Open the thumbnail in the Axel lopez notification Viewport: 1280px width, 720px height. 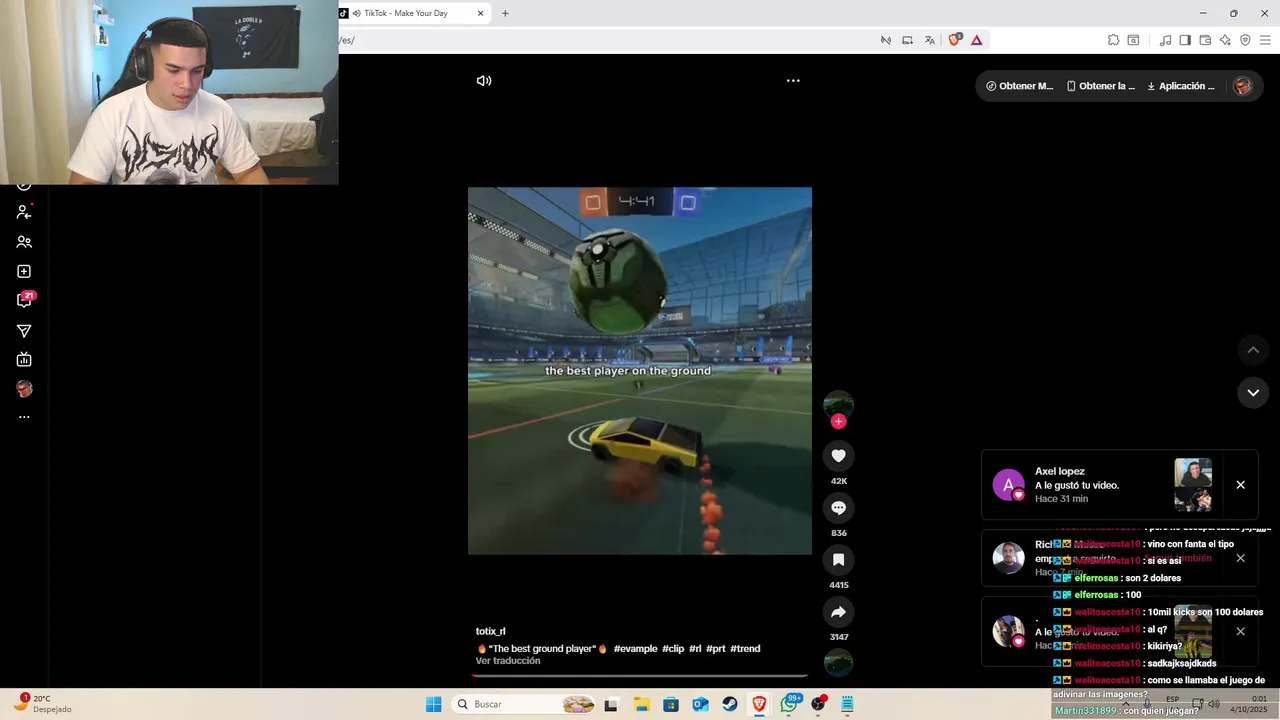(x=1193, y=485)
